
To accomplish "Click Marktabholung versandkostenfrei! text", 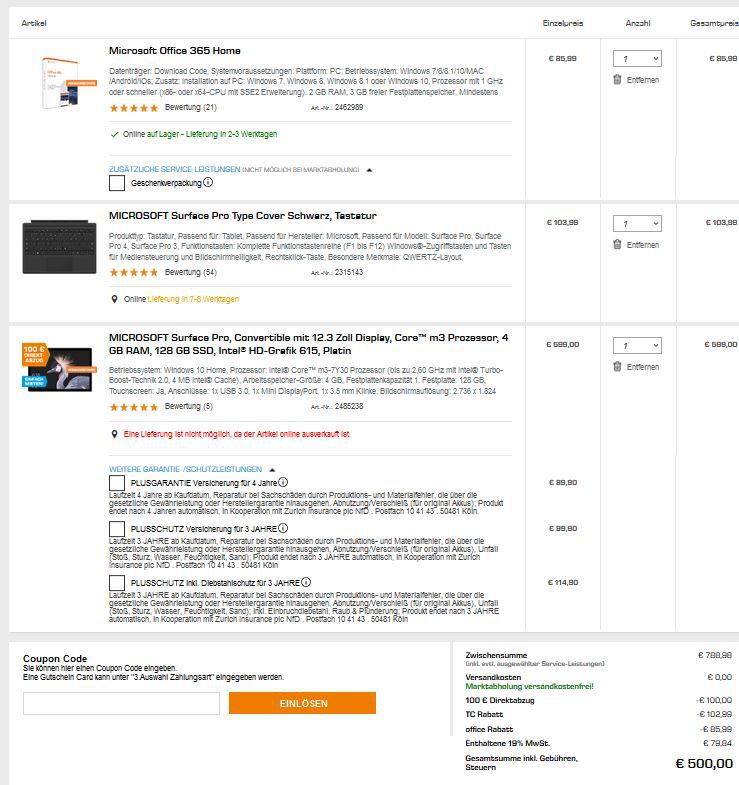I will coord(529,686).
